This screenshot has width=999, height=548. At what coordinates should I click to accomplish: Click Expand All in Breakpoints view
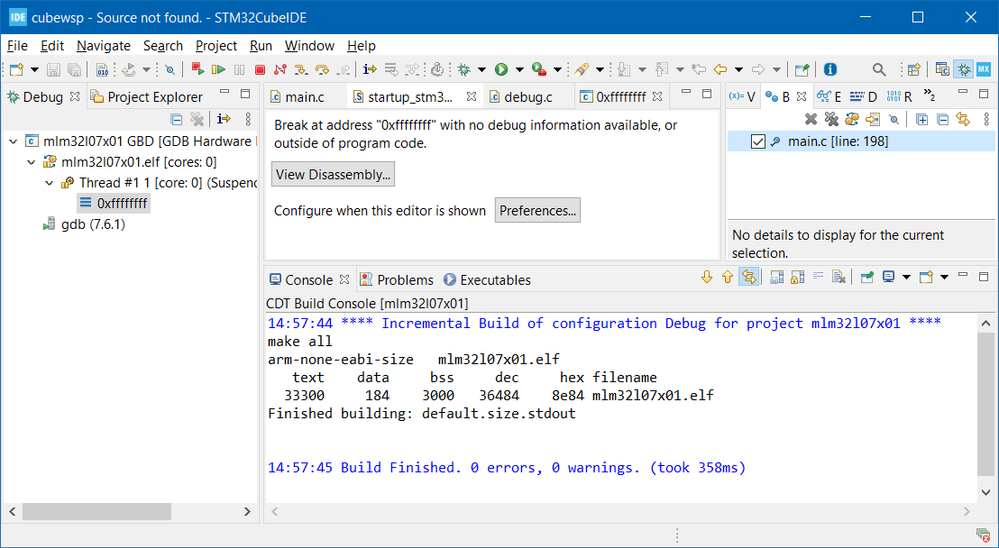point(922,119)
